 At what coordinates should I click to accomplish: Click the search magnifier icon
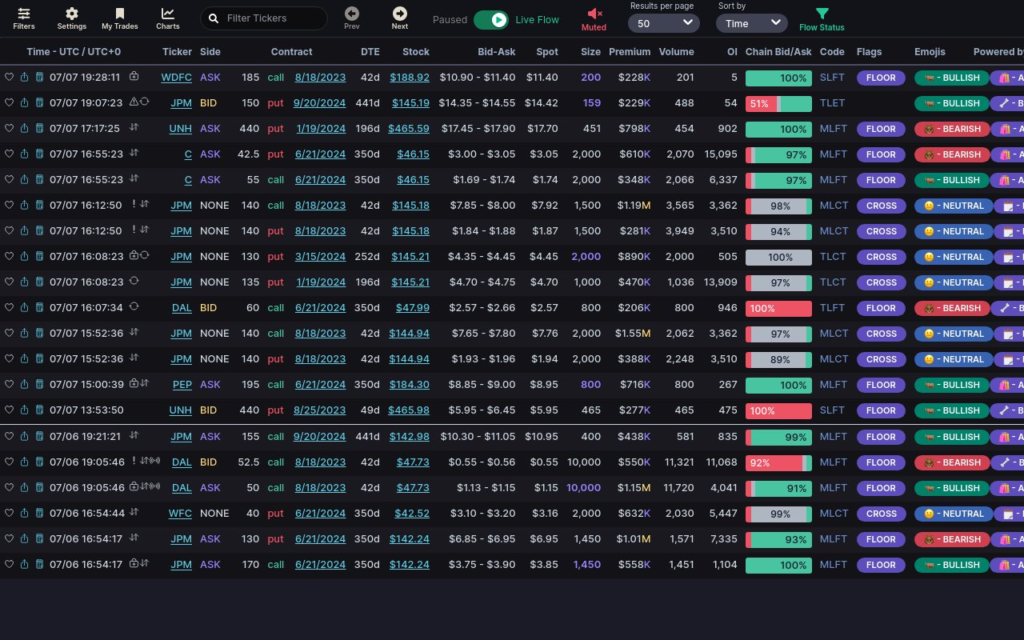(x=214, y=18)
